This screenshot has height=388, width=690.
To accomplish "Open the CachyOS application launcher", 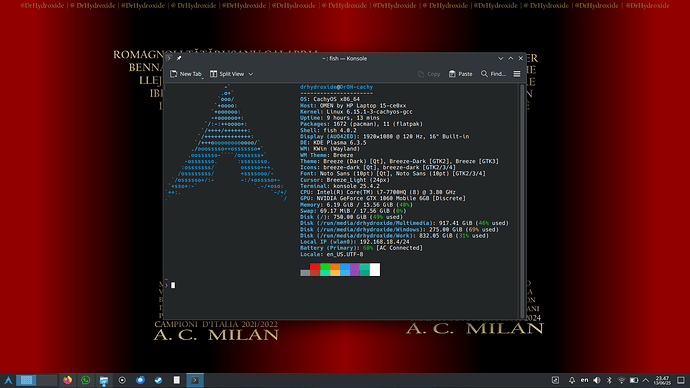I will 8,380.
